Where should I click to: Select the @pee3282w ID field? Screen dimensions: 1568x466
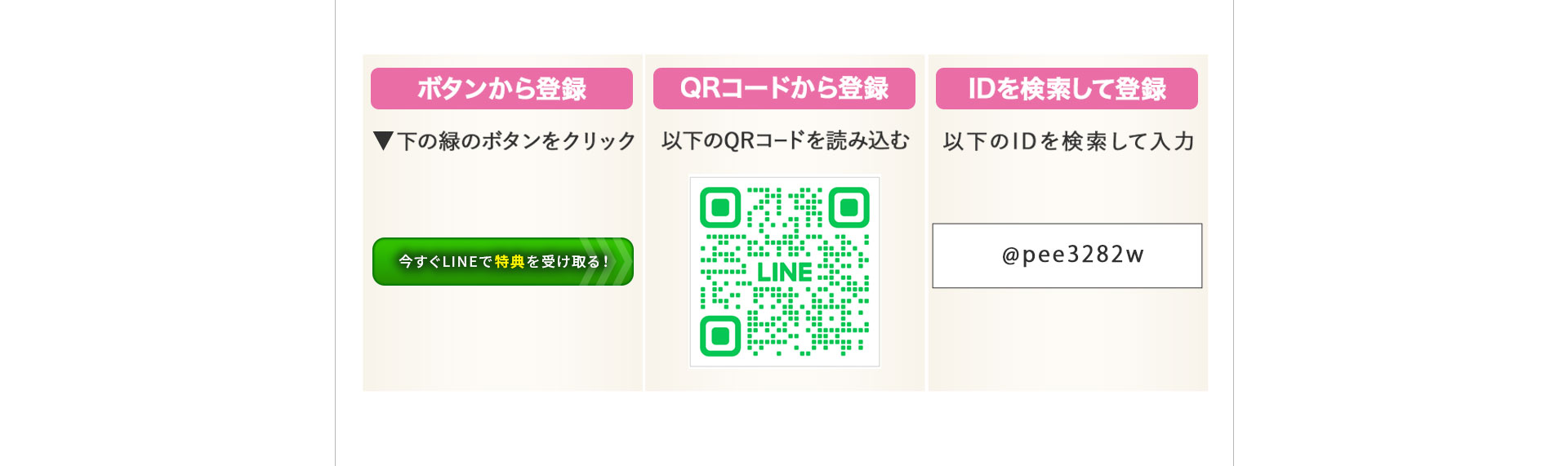1067,255
